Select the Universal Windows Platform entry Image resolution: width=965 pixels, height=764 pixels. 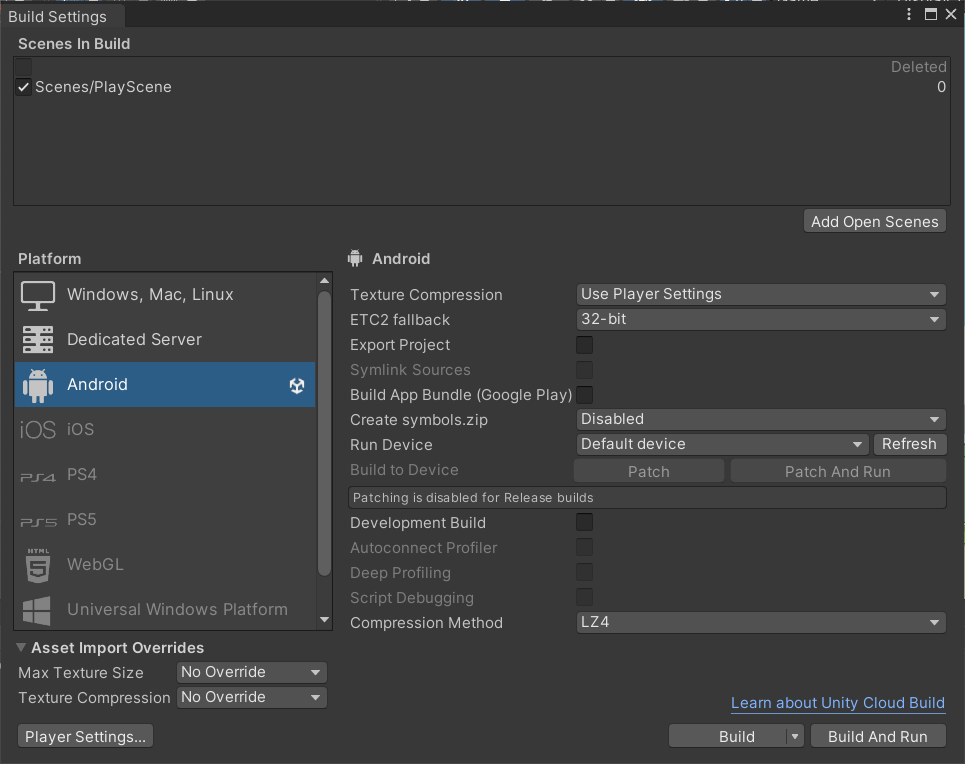coord(164,609)
